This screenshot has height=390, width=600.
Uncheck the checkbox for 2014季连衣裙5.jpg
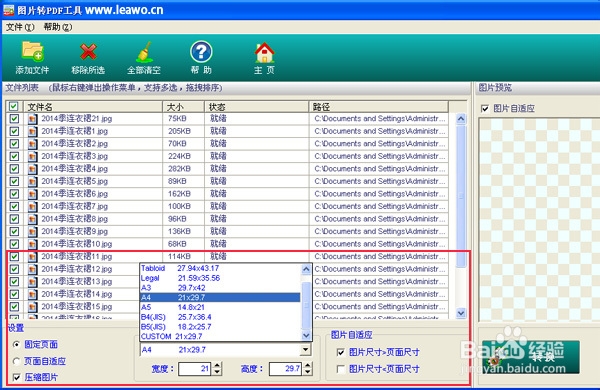[14, 181]
